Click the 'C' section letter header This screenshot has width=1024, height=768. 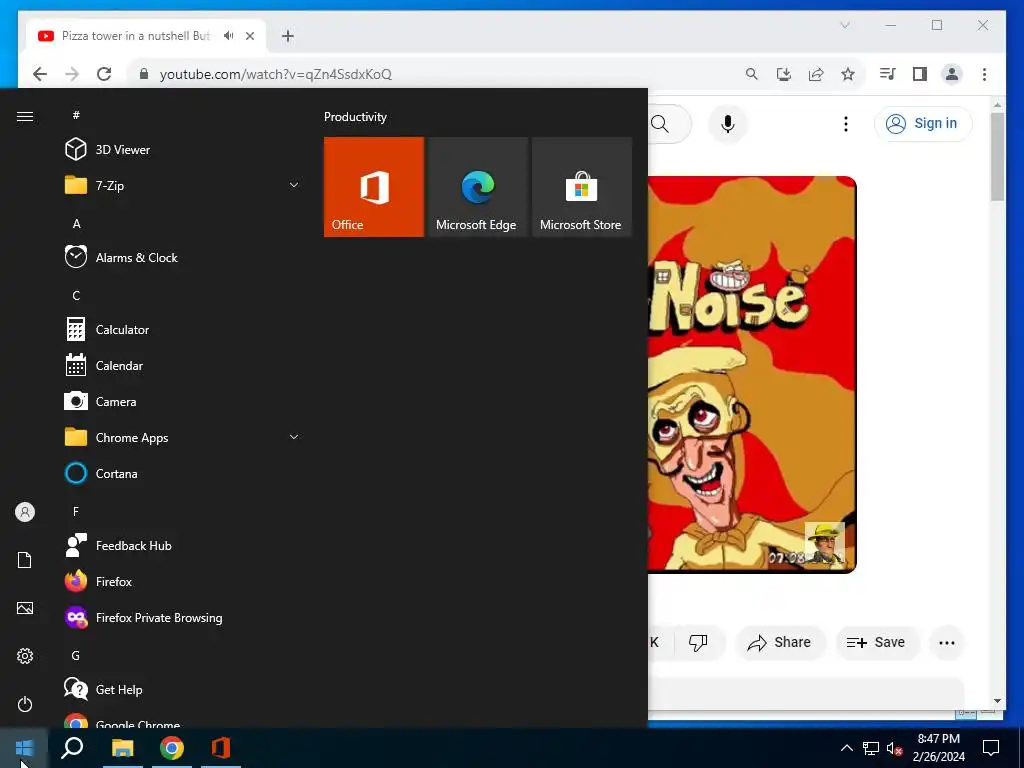[76, 296]
